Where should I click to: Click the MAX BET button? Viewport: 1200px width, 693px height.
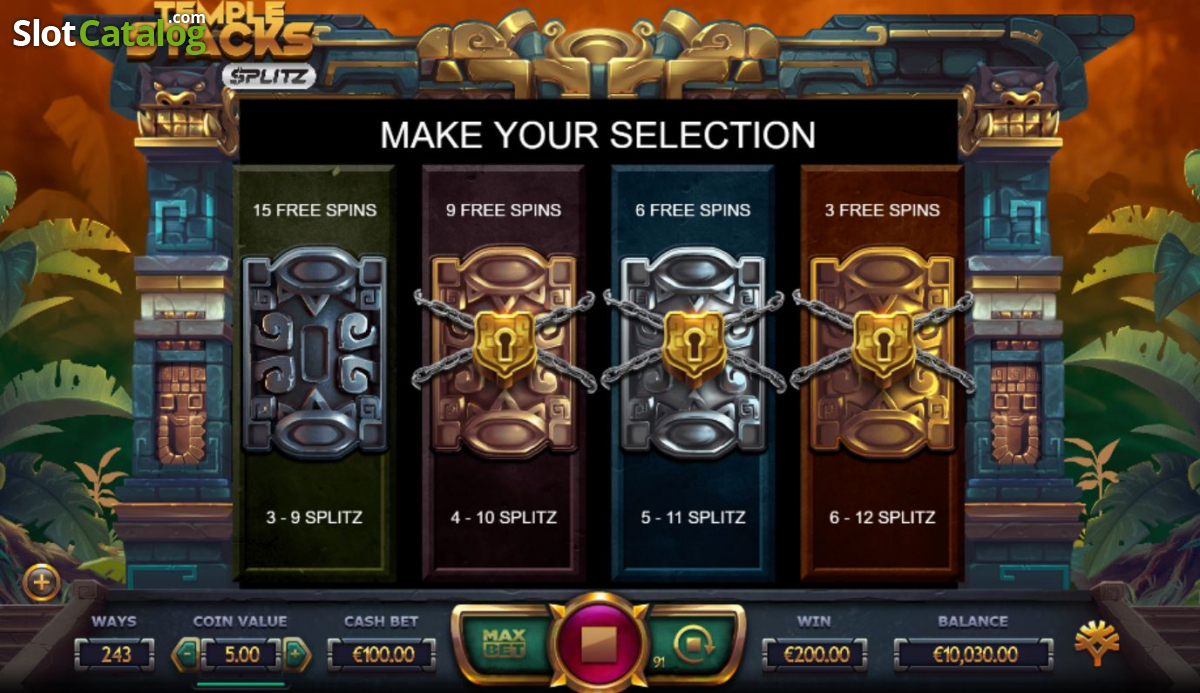pos(504,642)
